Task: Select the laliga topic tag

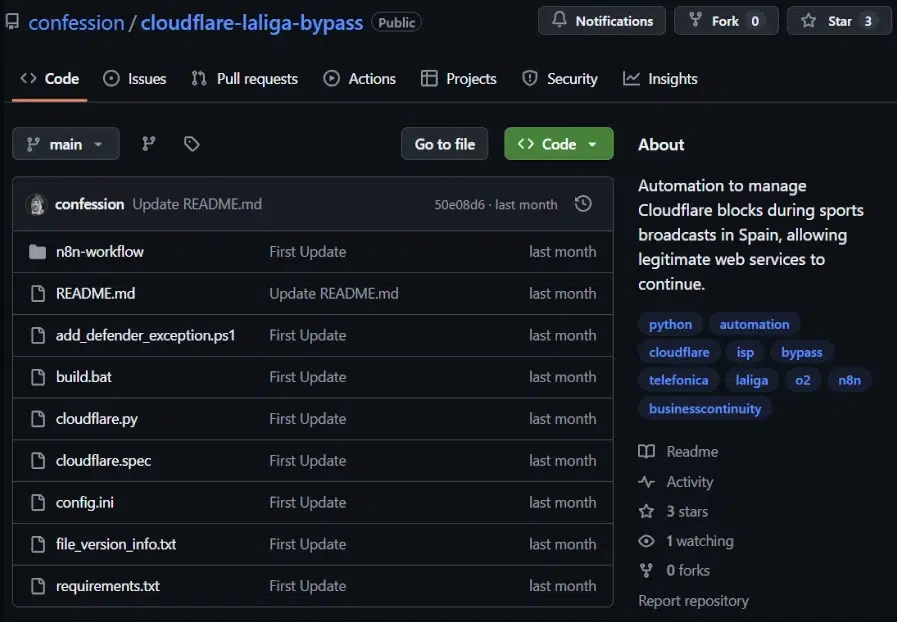Action: [752, 381]
